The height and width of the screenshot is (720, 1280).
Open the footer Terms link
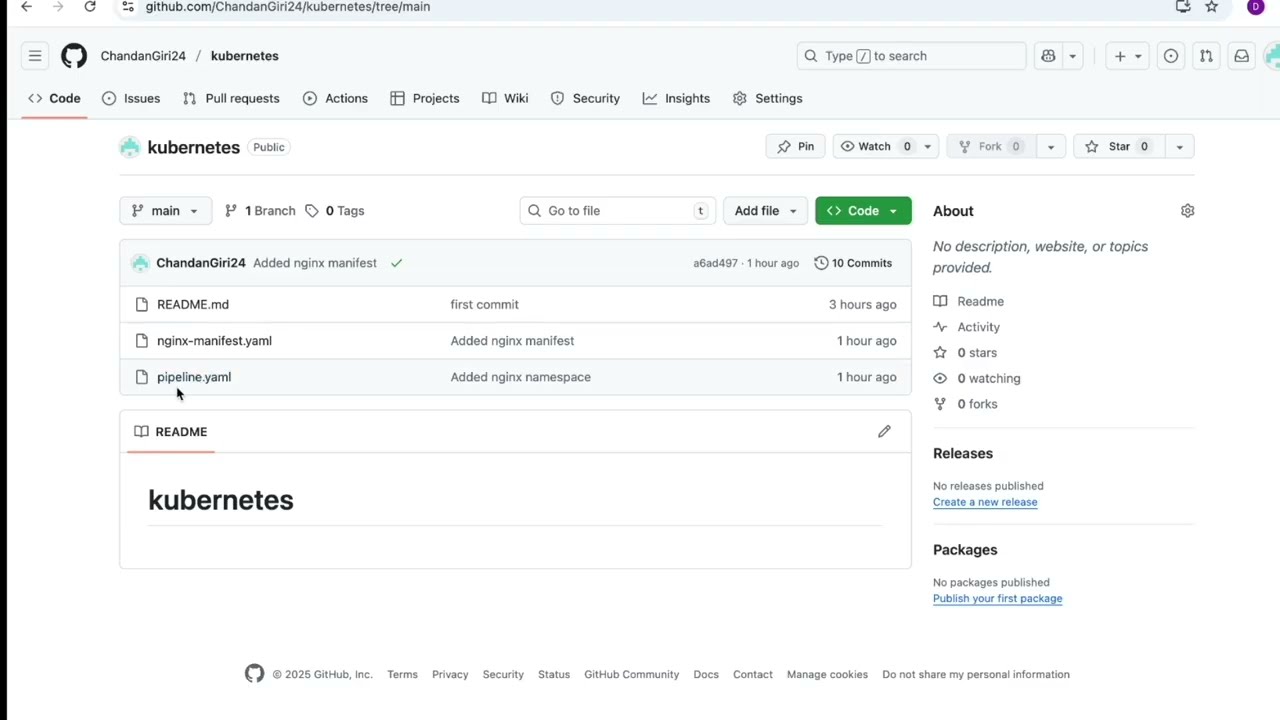(402, 675)
